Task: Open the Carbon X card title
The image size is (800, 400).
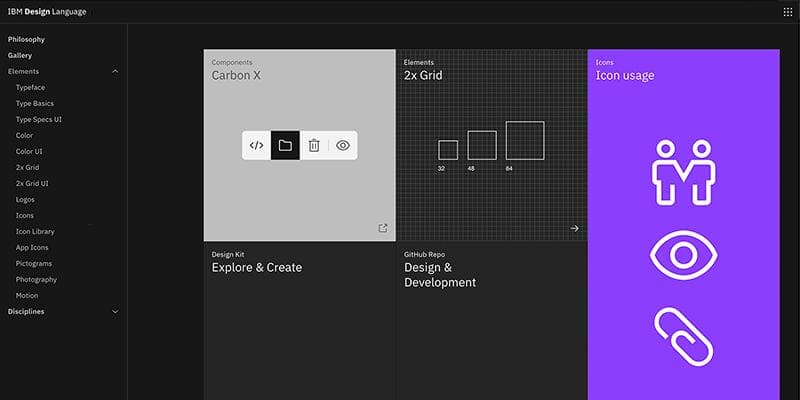Action: [236, 76]
